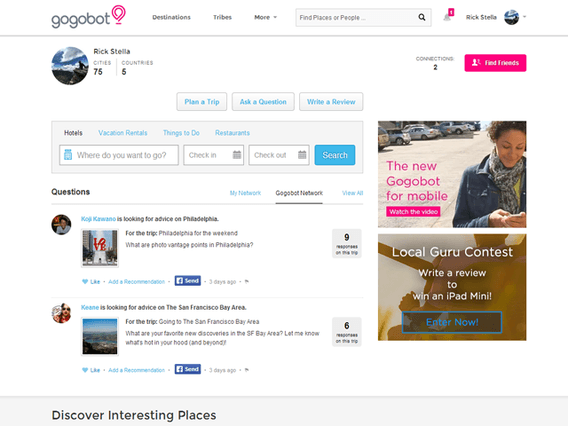Click the Facebook Send button on Keane's question
This screenshot has height=426, width=568.
pos(188,369)
